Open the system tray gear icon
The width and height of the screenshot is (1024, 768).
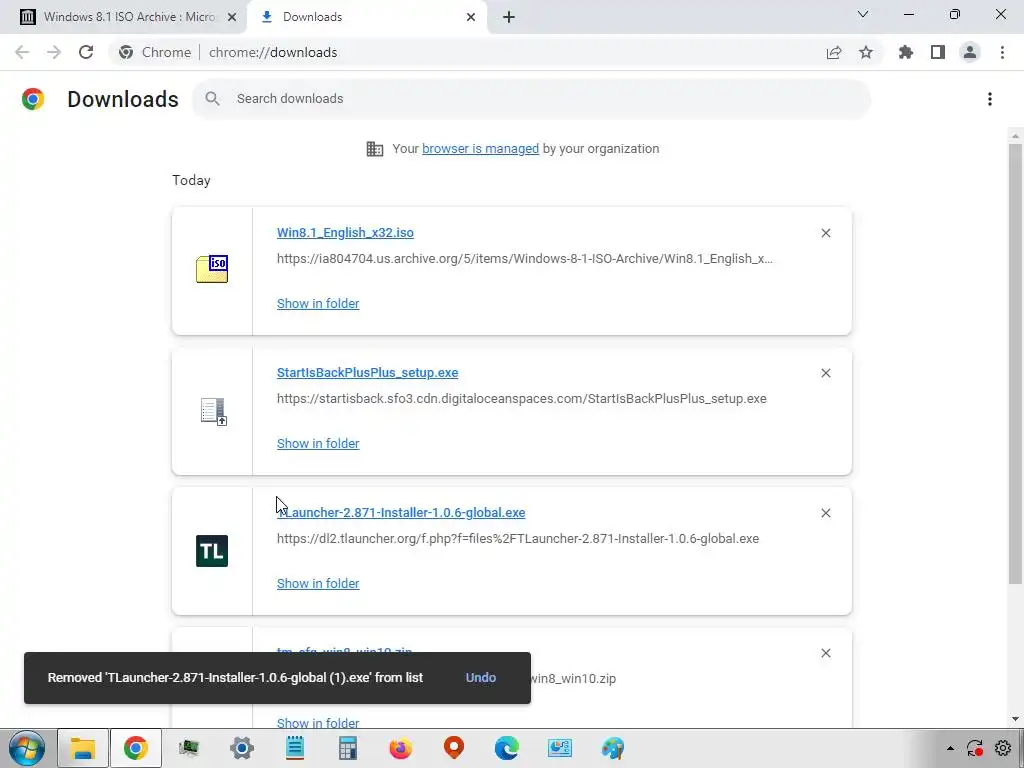click(1003, 748)
